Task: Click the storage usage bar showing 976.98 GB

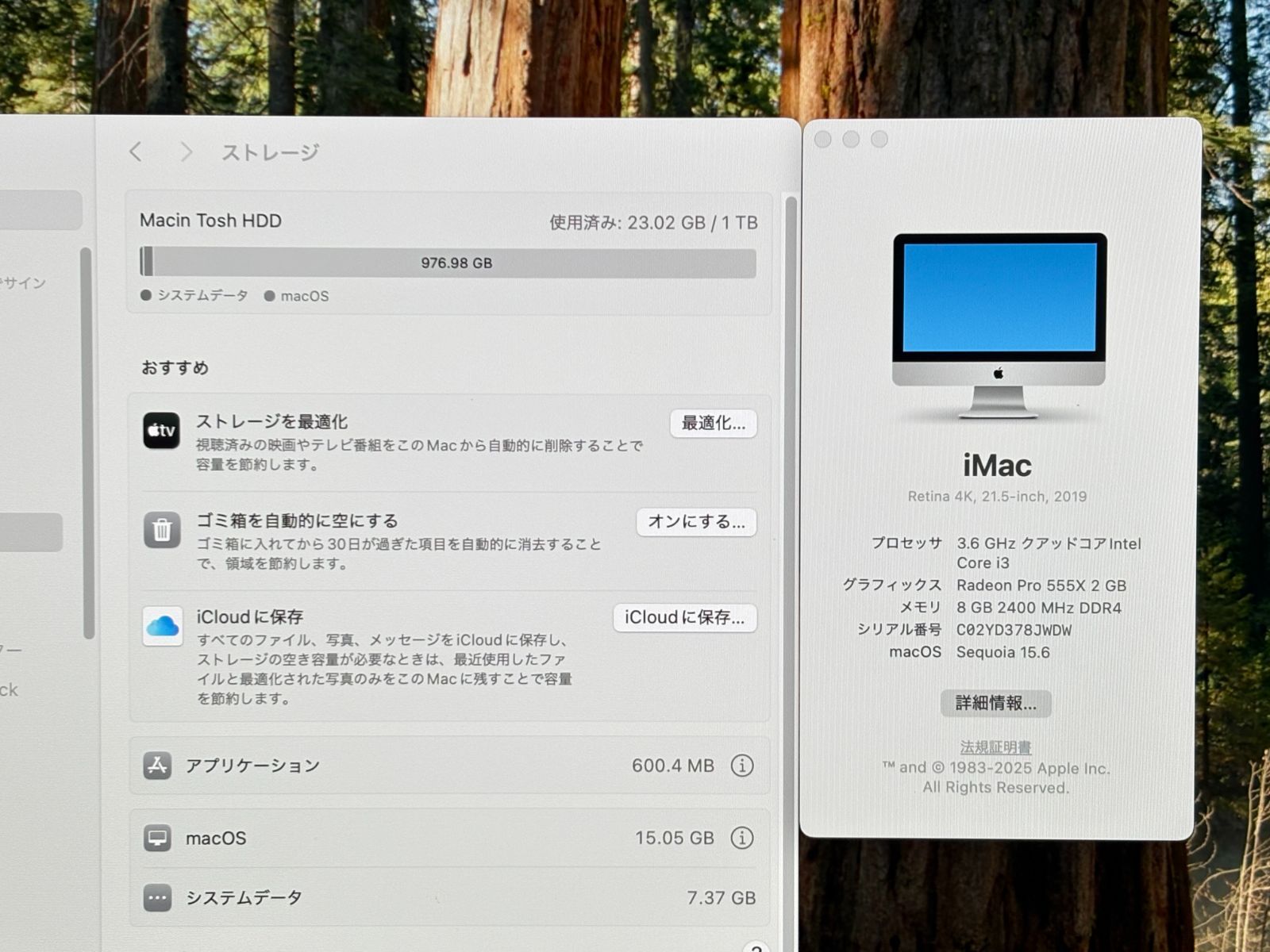Action: [448, 263]
